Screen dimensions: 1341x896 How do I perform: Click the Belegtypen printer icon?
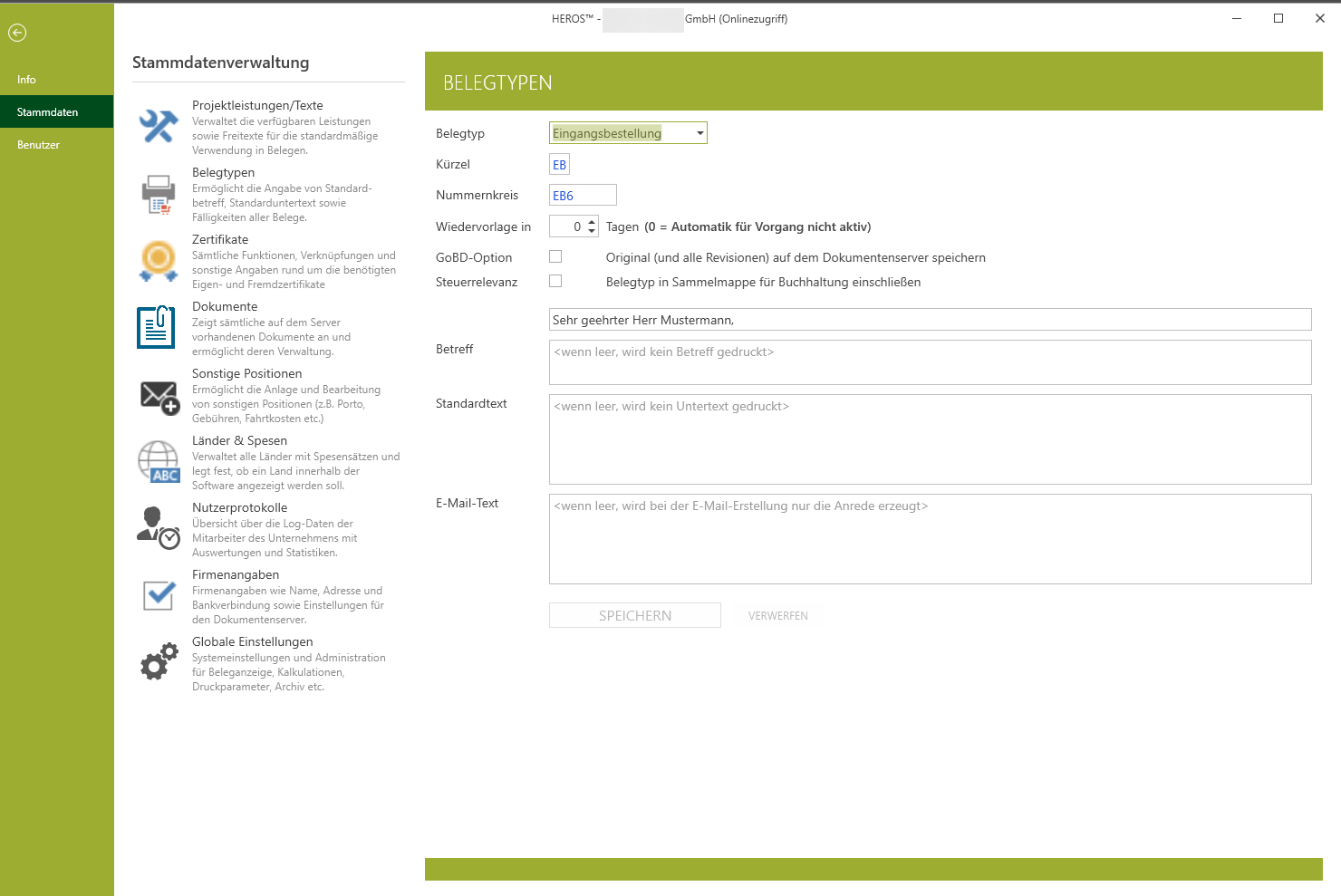pos(159,194)
